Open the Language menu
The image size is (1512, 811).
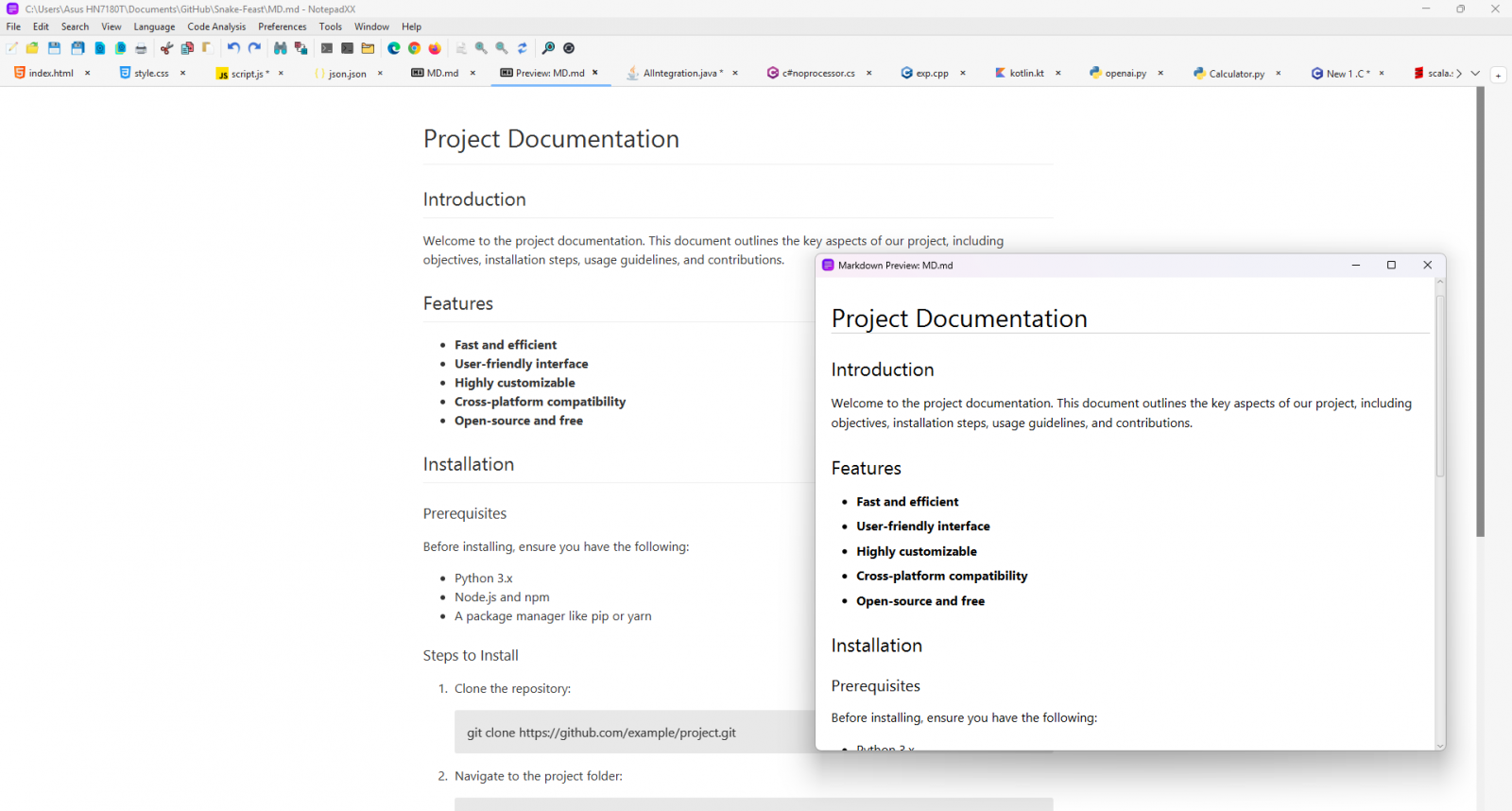tap(154, 26)
